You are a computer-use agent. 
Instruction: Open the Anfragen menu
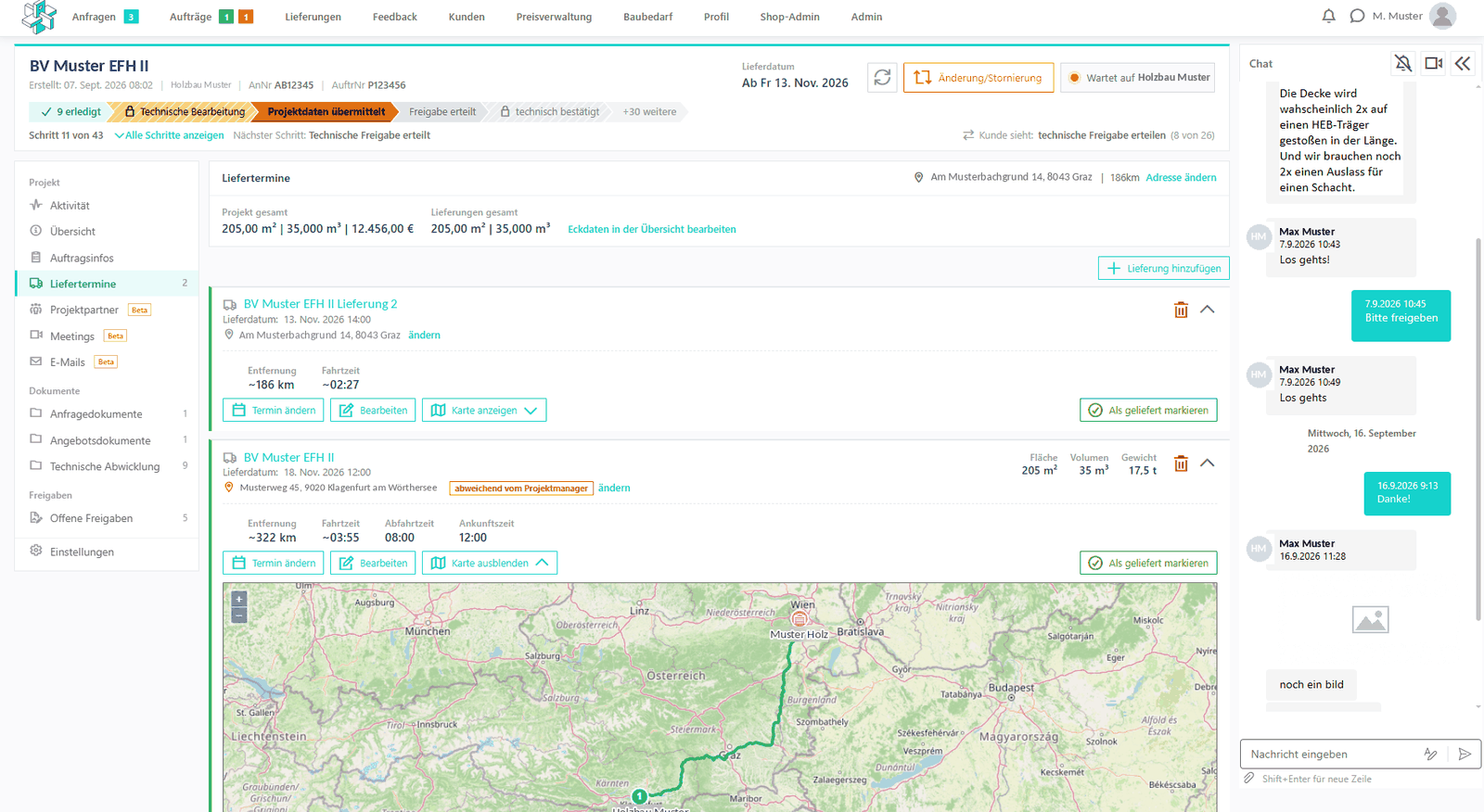[94, 17]
